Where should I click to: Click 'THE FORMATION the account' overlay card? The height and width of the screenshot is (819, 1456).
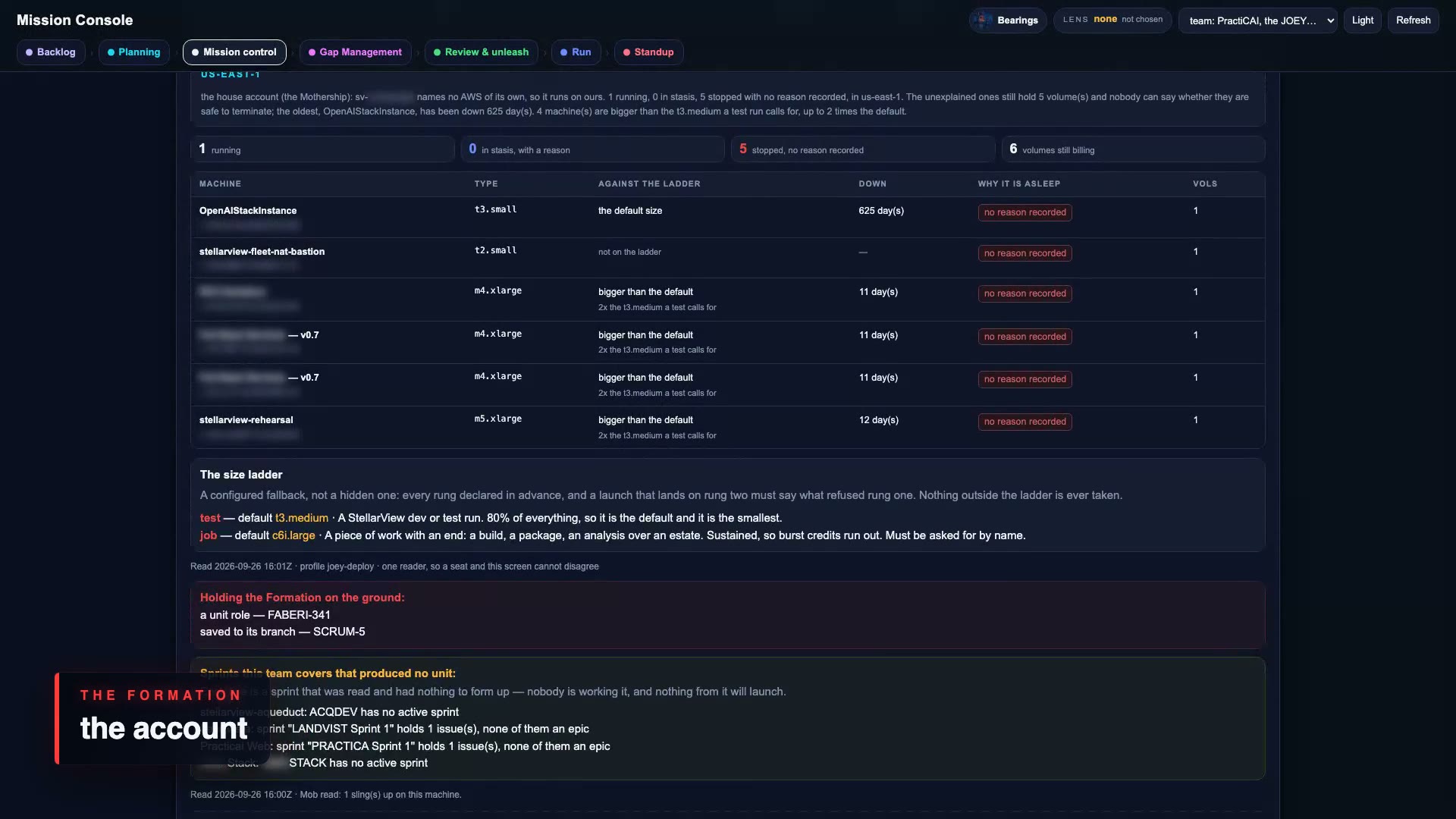[162, 717]
